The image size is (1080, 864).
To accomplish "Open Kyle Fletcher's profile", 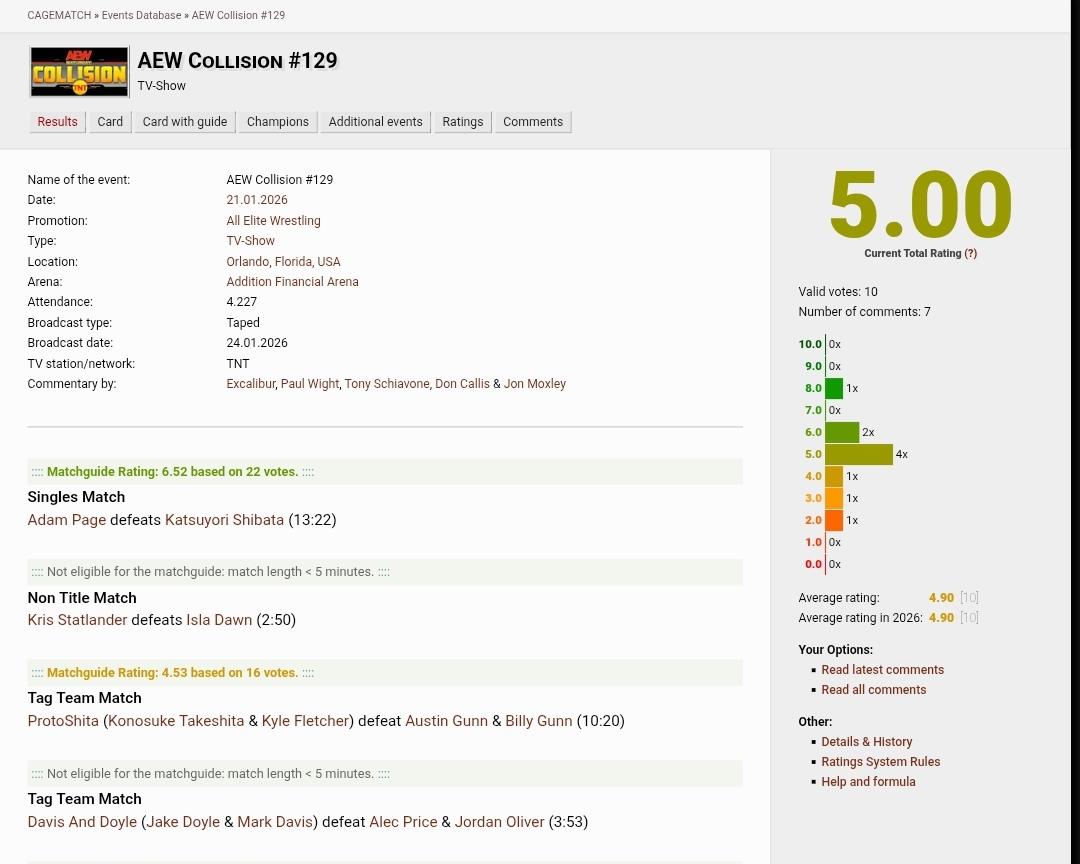I will [305, 721].
